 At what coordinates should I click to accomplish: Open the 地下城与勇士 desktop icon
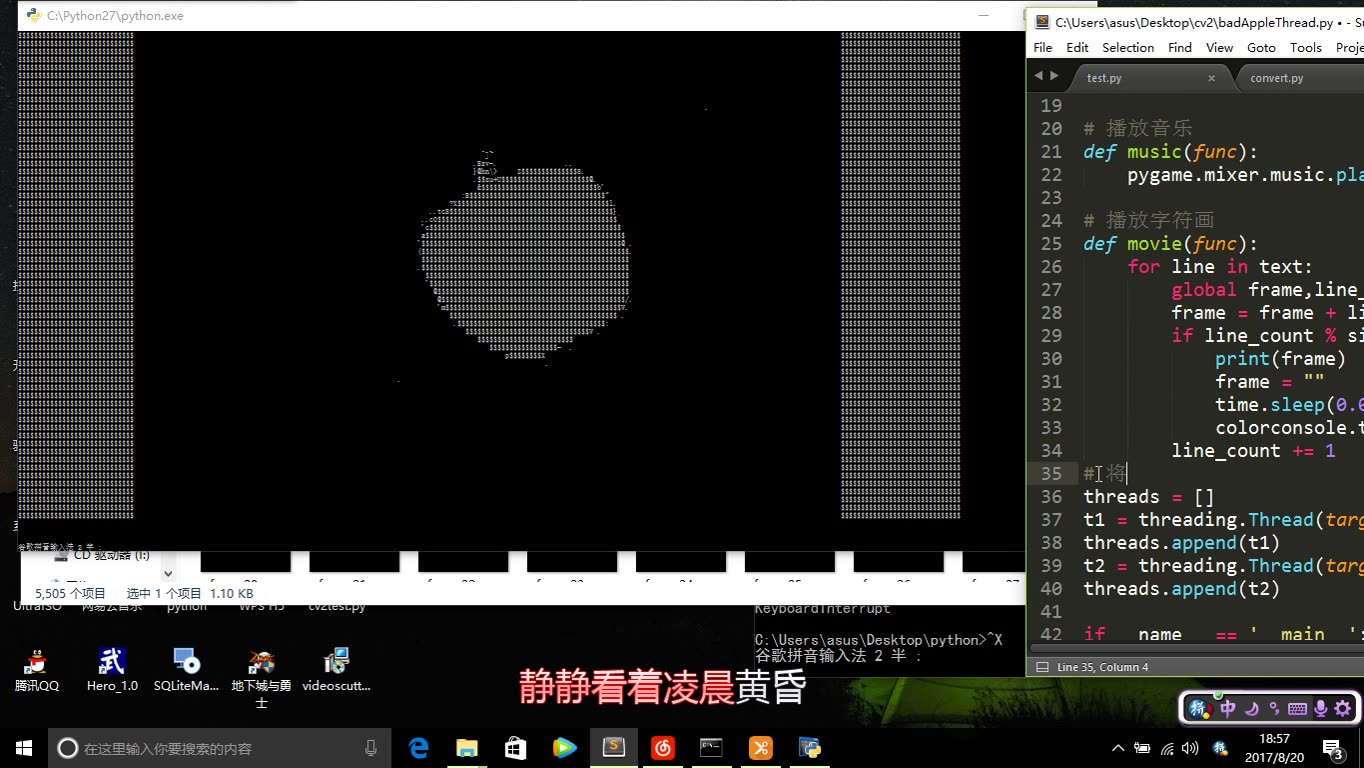[x=261, y=677]
